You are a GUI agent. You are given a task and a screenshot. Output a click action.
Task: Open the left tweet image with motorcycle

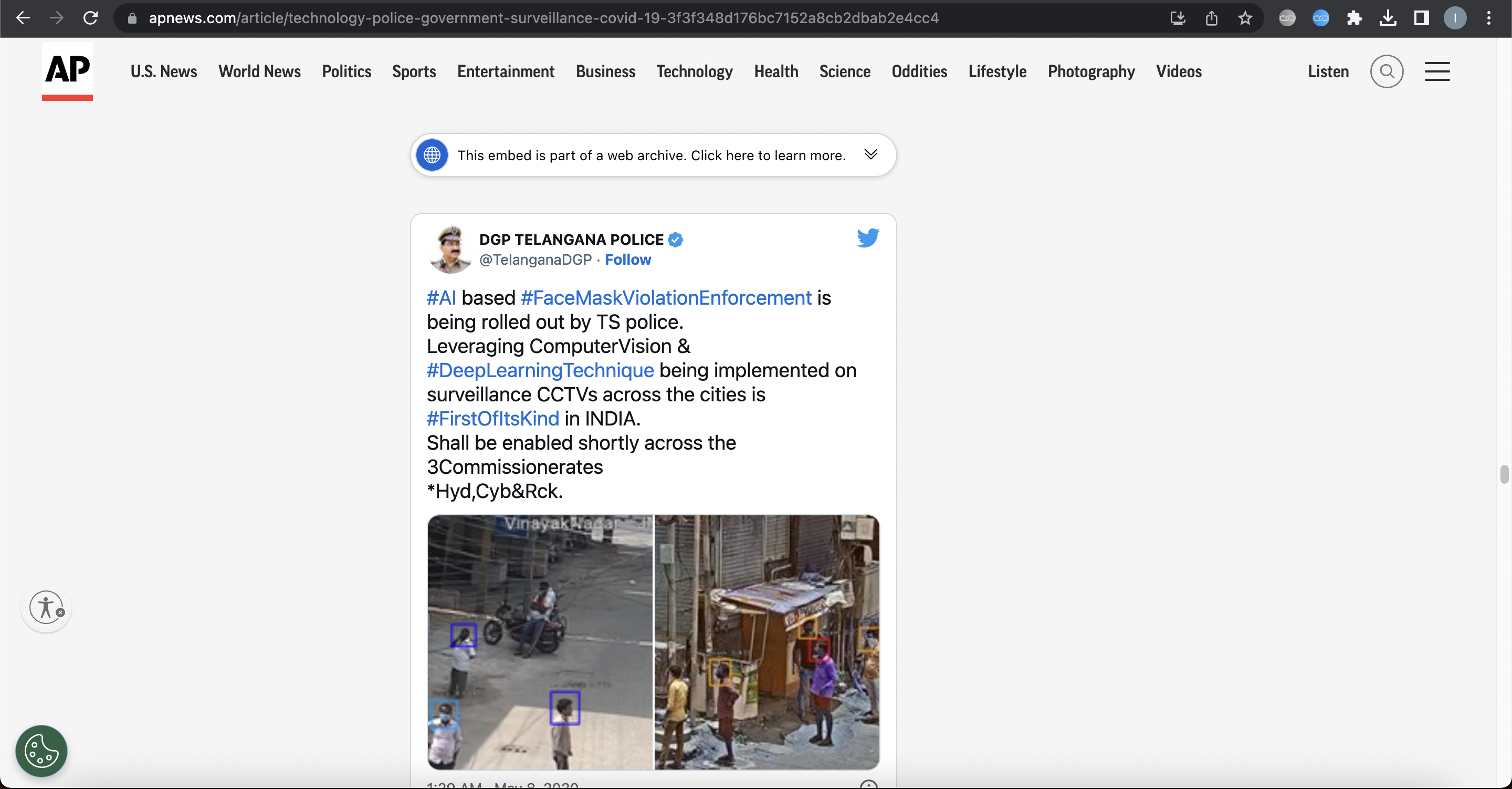point(539,642)
